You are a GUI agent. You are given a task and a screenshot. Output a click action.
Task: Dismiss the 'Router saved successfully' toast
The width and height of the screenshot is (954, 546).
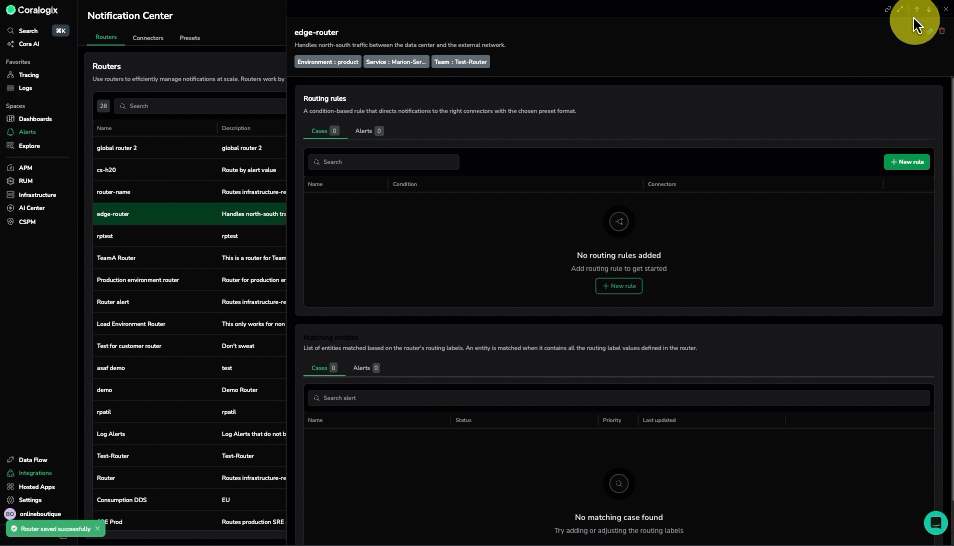pyautogui.click(x=99, y=528)
